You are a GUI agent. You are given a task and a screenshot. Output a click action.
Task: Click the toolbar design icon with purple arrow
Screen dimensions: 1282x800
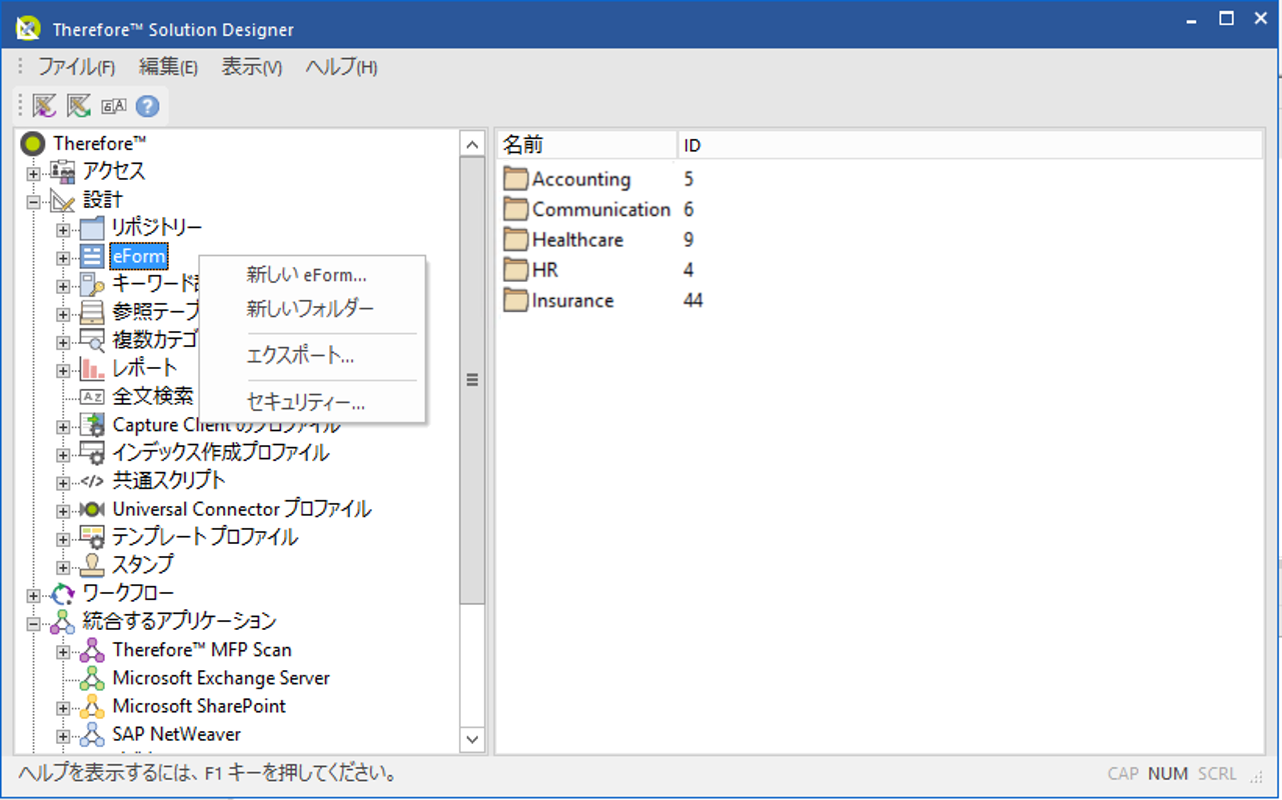[x=44, y=105]
